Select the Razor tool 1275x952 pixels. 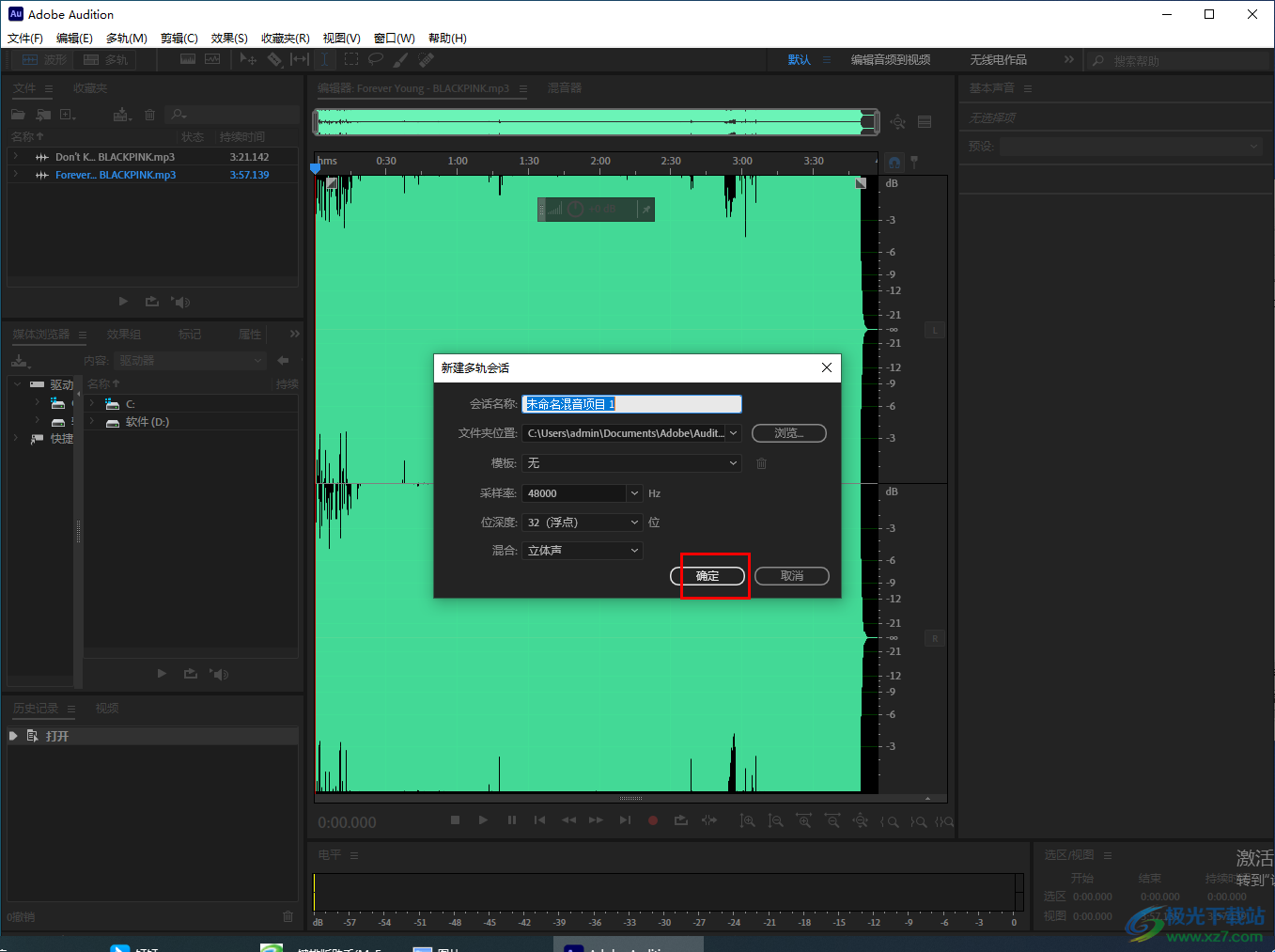click(274, 59)
